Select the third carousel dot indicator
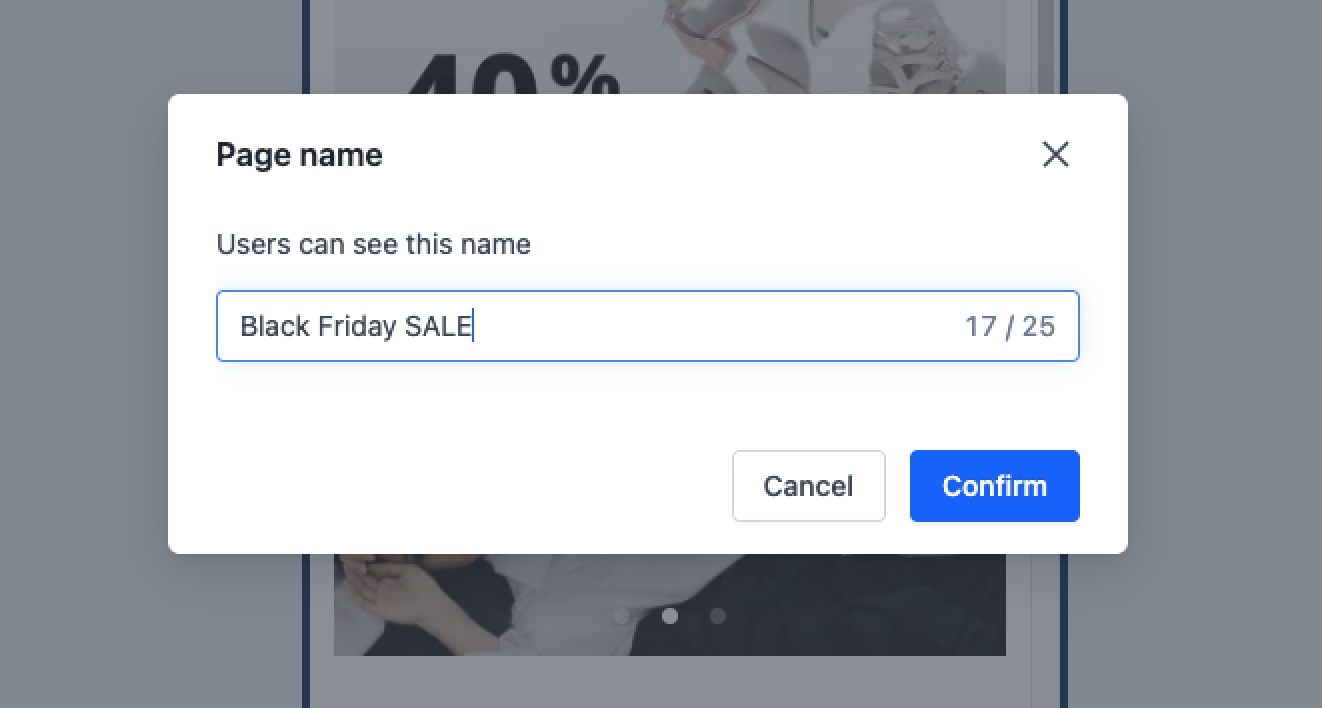Screen dimensions: 1322x708 pos(718,616)
